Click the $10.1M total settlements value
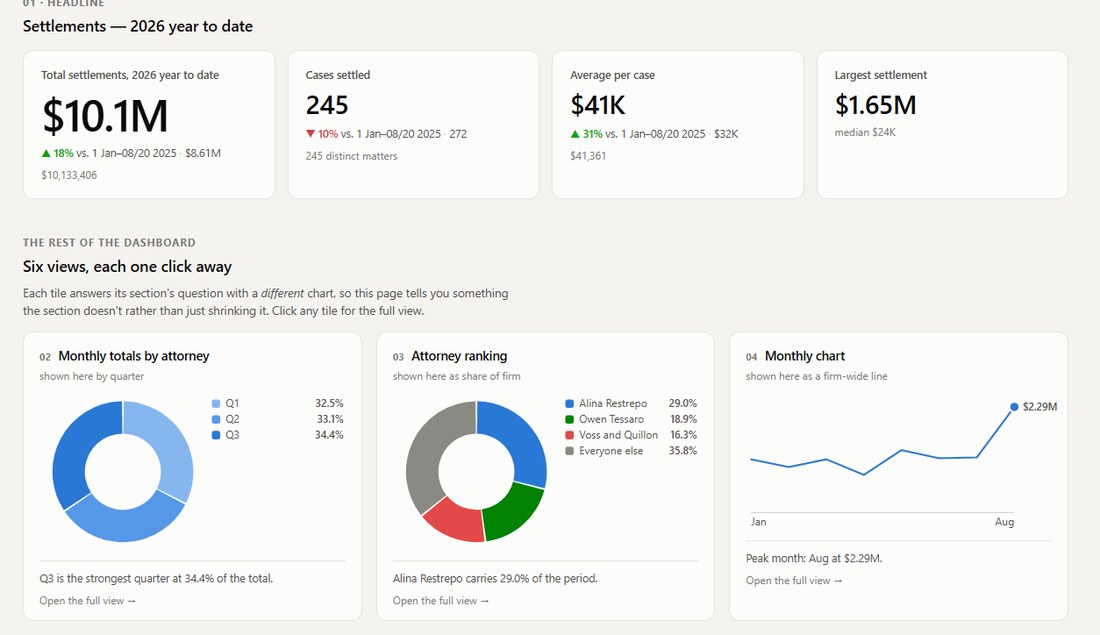 [x=105, y=116]
